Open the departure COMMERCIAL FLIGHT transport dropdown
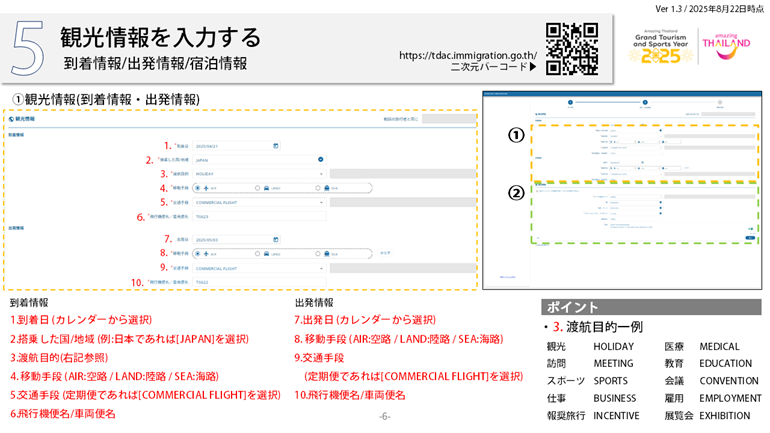 tap(259, 269)
